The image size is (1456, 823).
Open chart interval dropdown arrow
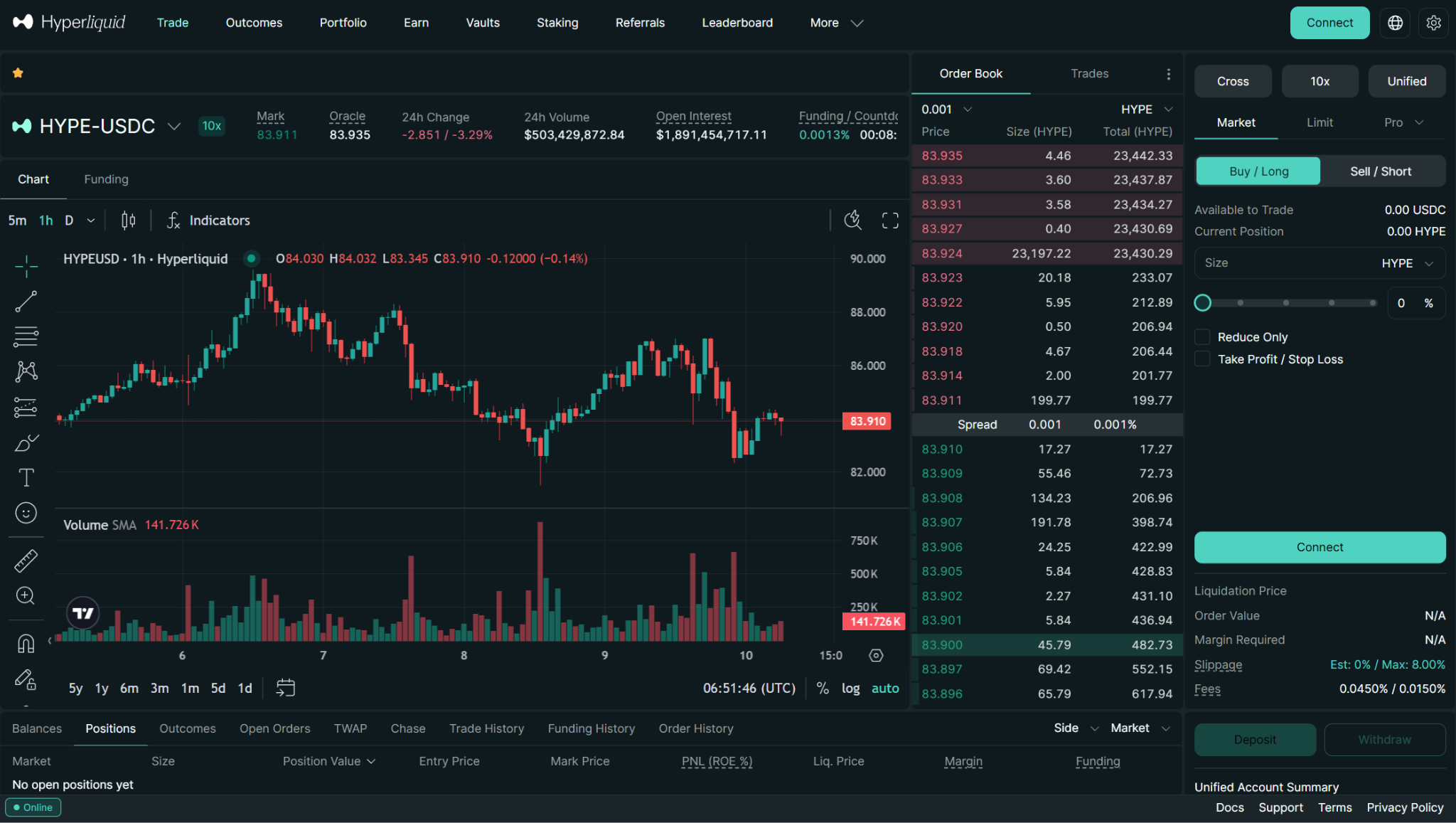coord(91,221)
